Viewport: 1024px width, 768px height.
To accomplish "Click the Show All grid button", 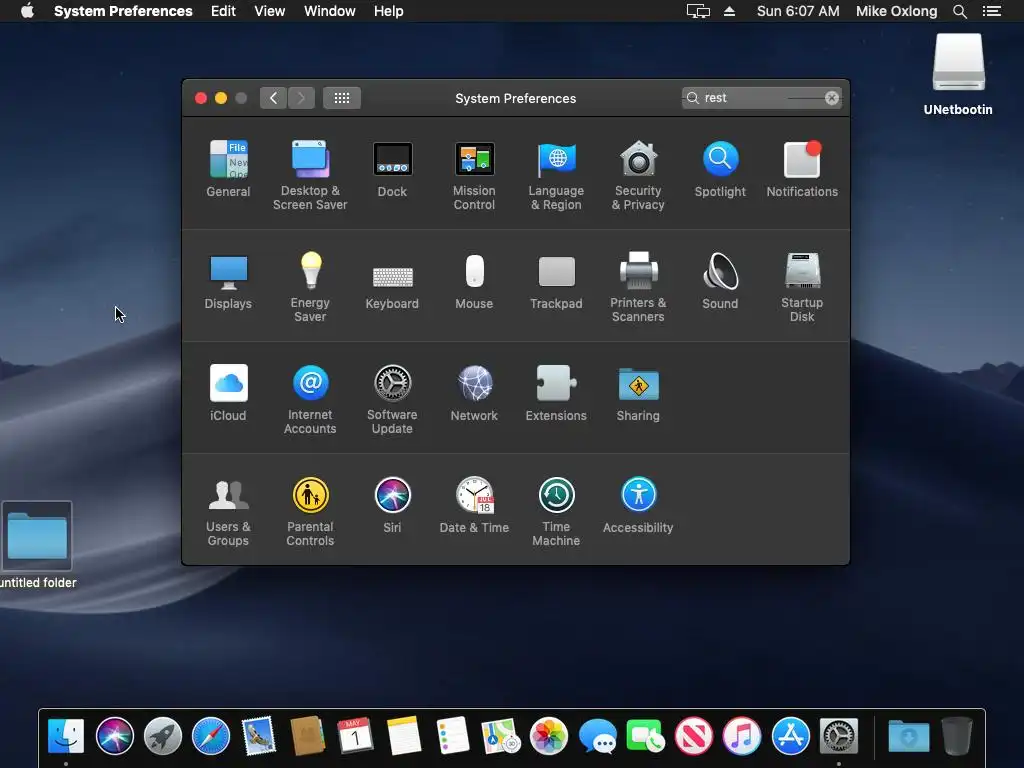I will pyautogui.click(x=342, y=98).
